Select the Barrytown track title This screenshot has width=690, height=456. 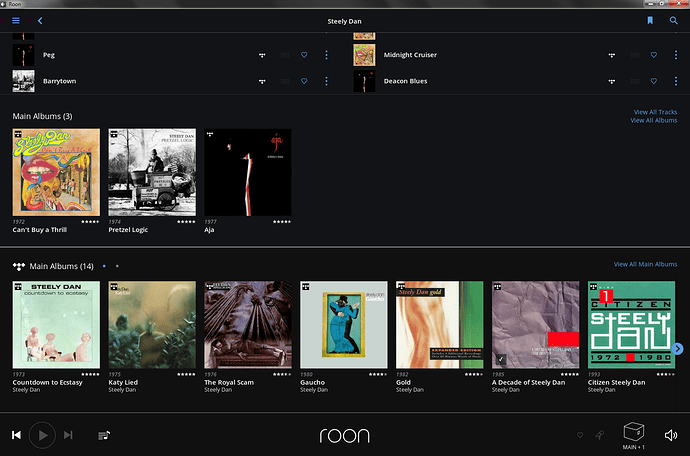59,81
